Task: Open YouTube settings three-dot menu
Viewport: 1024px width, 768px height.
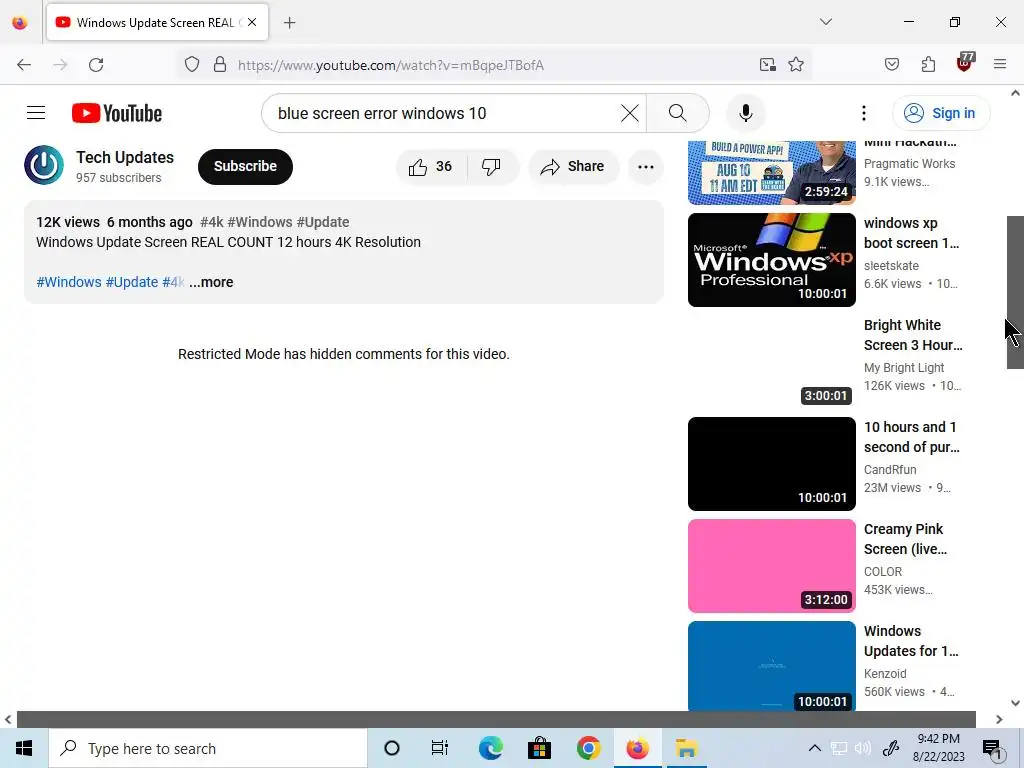Action: tap(863, 113)
